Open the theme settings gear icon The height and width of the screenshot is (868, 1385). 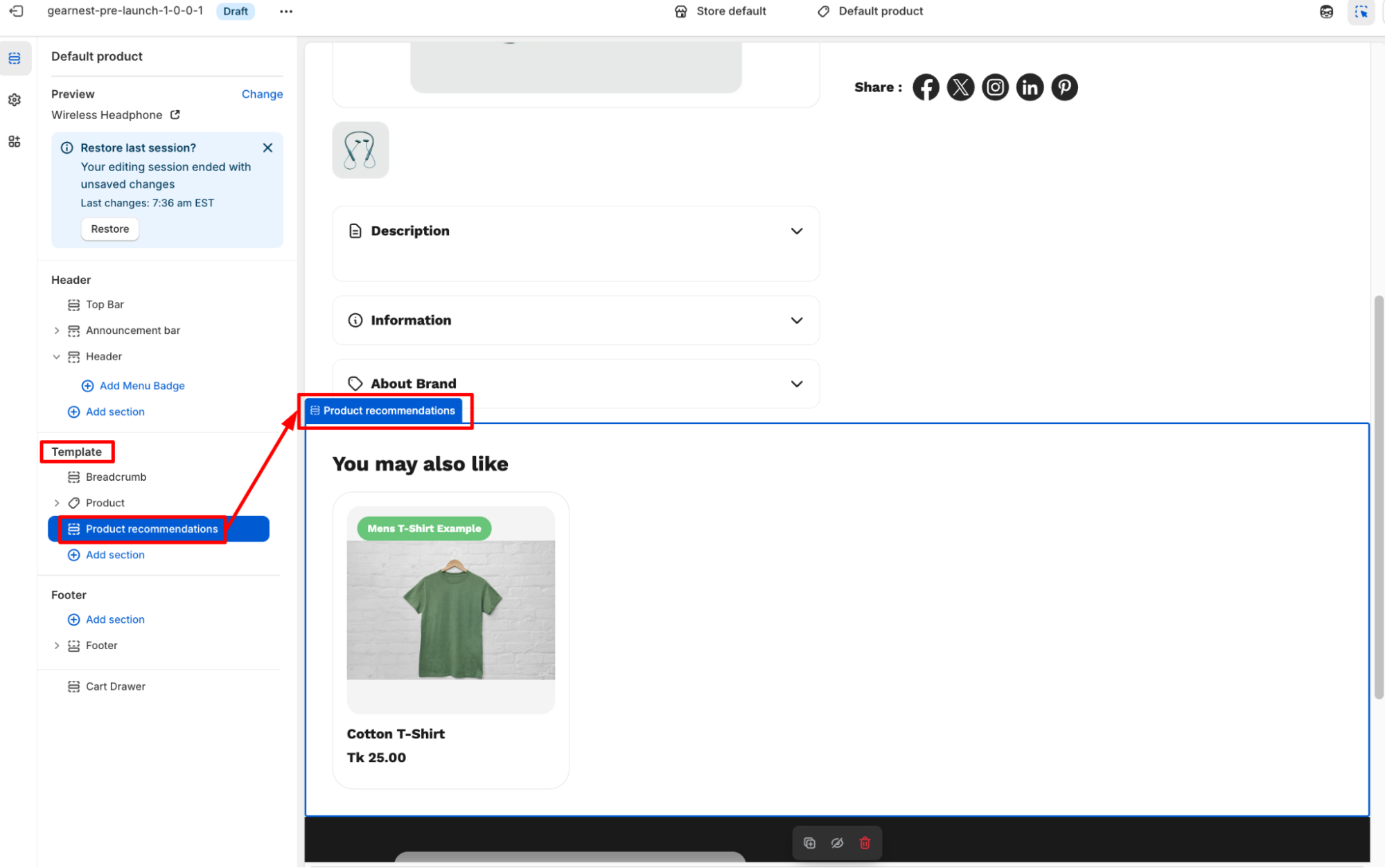(x=15, y=100)
